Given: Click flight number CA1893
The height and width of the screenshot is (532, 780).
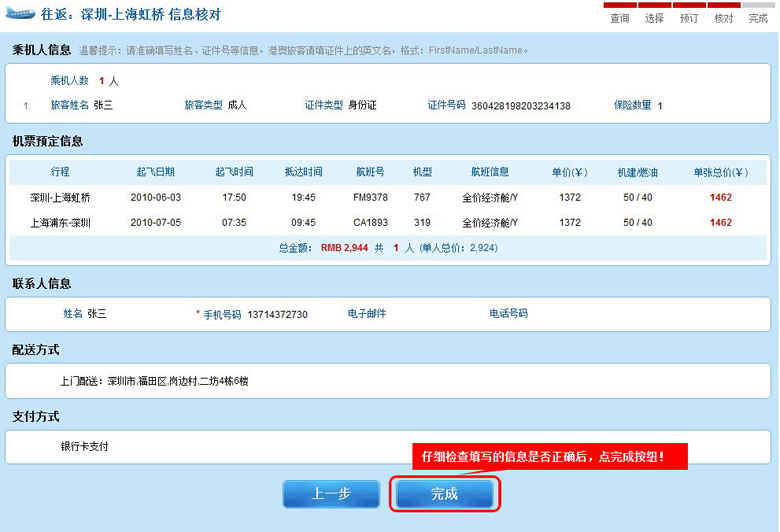Looking at the screenshot, I should [x=370, y=222].
